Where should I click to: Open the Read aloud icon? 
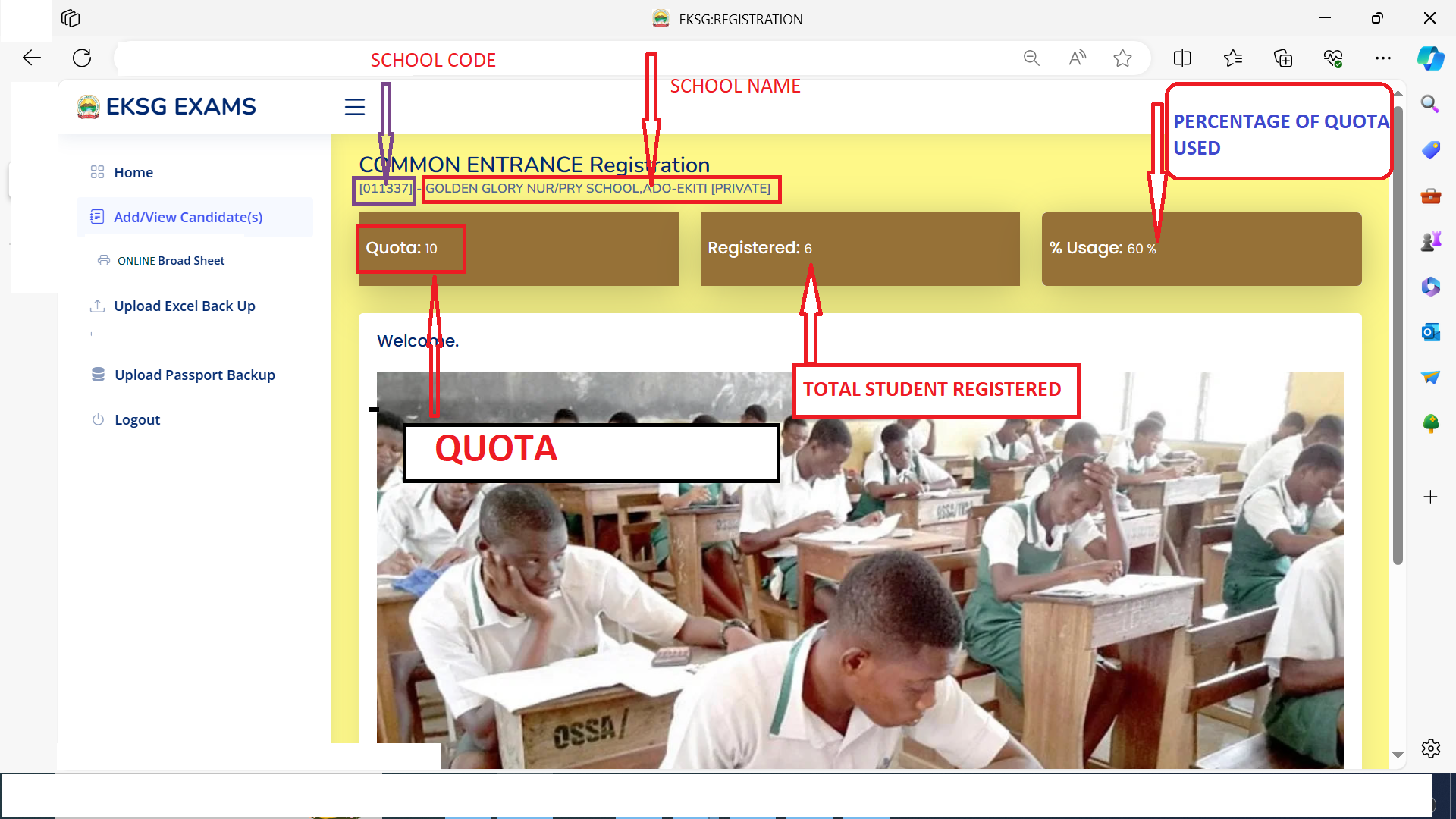click(1077, 58)
